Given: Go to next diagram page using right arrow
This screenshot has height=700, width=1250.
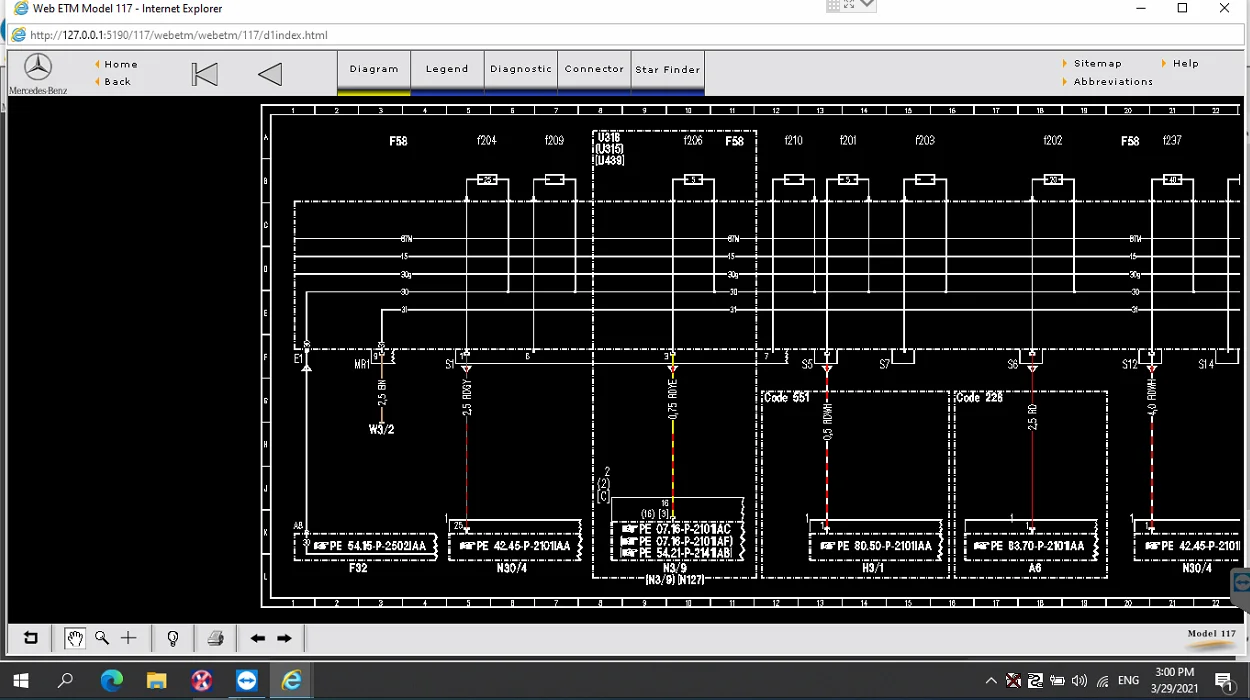Looking at the screenshot, I should 284,638.
